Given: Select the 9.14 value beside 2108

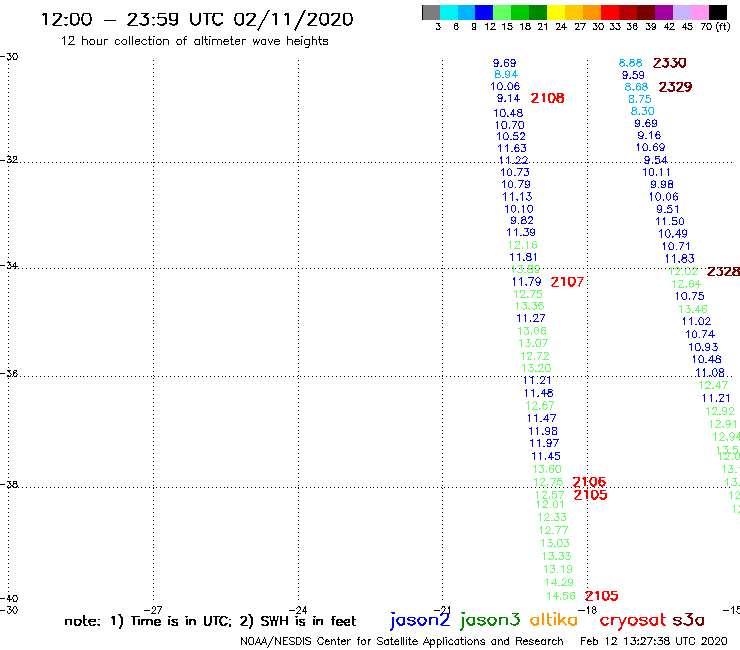Looking at the screenshot, I should pyautogui.click(x=508, y=98).
